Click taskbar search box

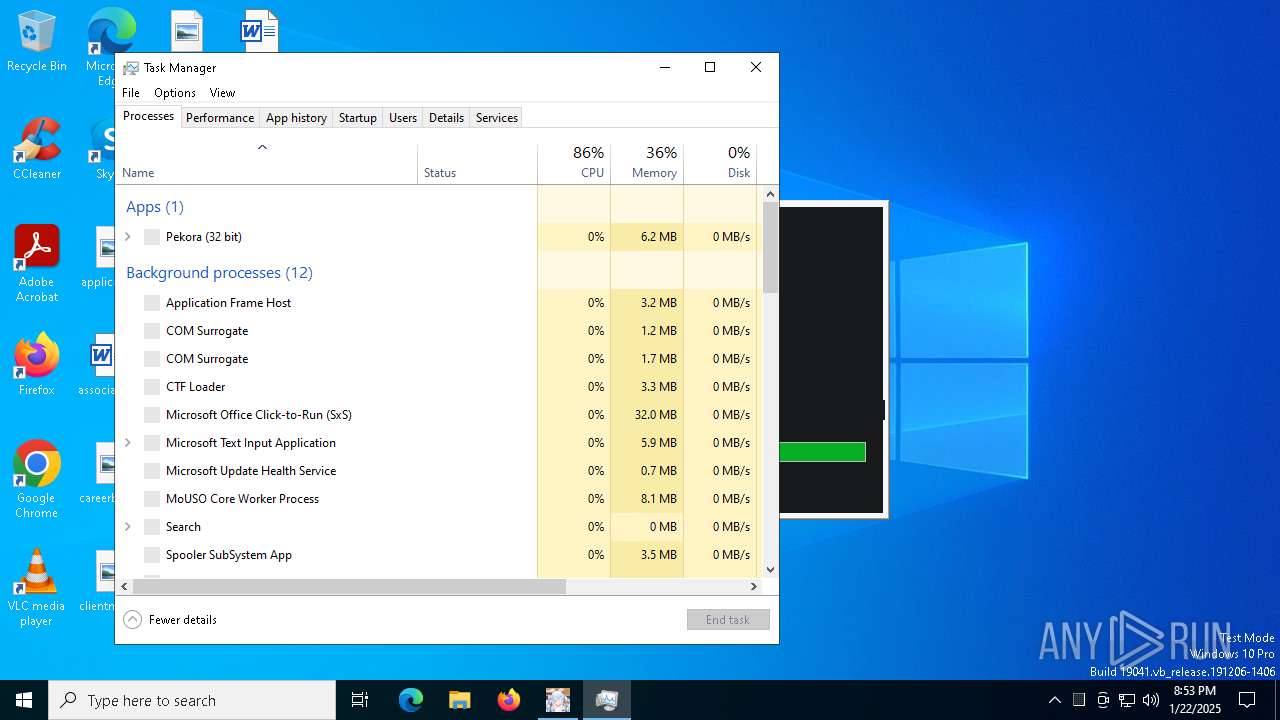coord(192,700)
